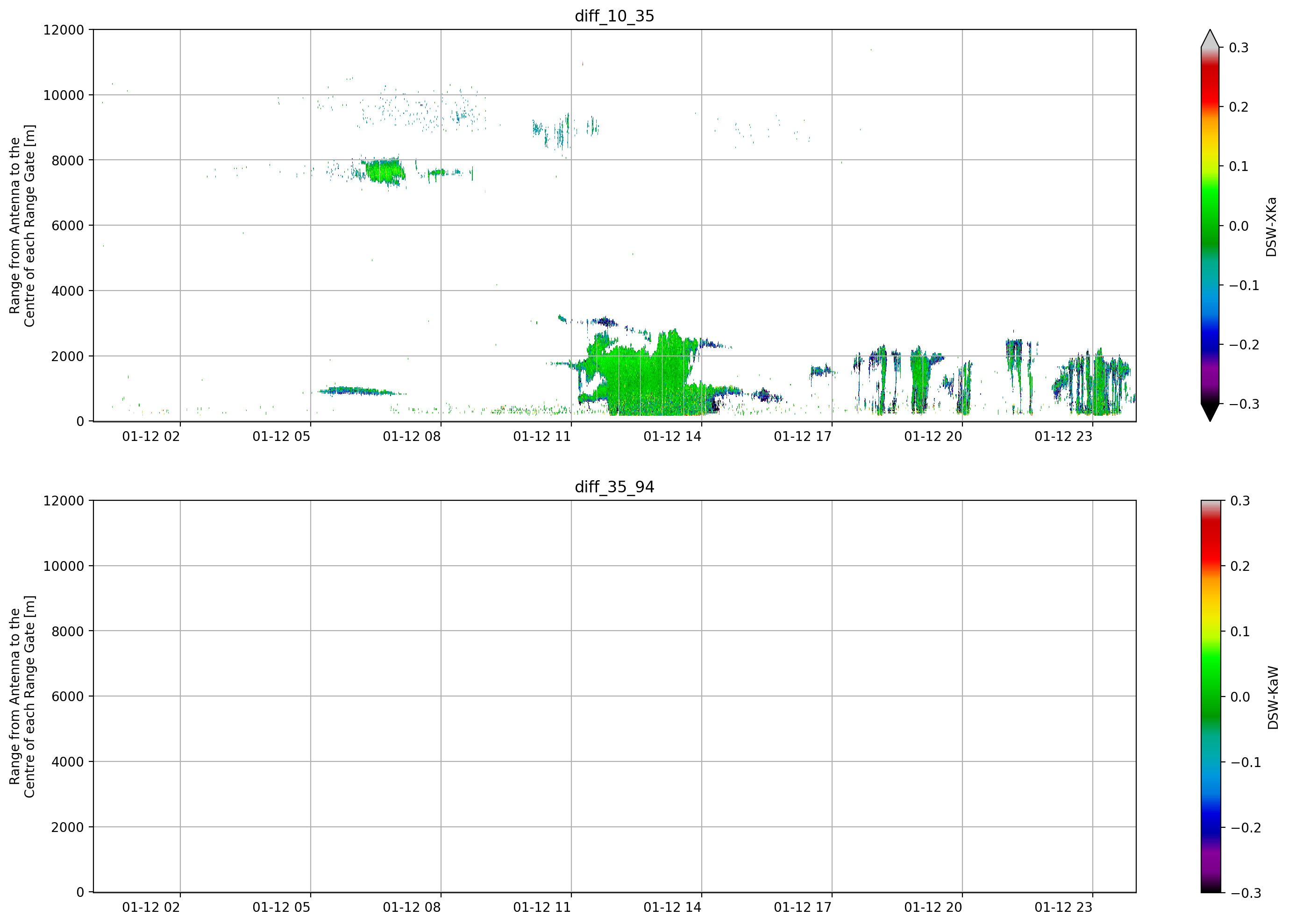
Task: Click "01-12 17" tick under the diff_35_94 plot
Action: tap(803, 908)
